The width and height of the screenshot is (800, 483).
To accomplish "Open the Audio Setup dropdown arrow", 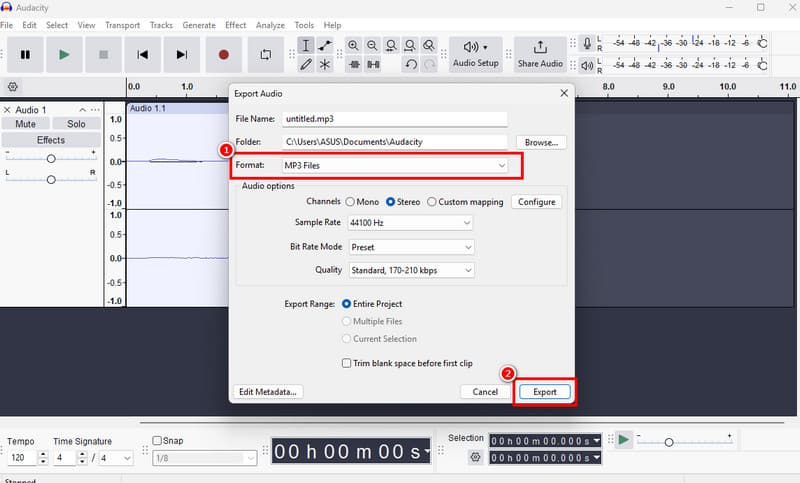I will pos(485,47).
